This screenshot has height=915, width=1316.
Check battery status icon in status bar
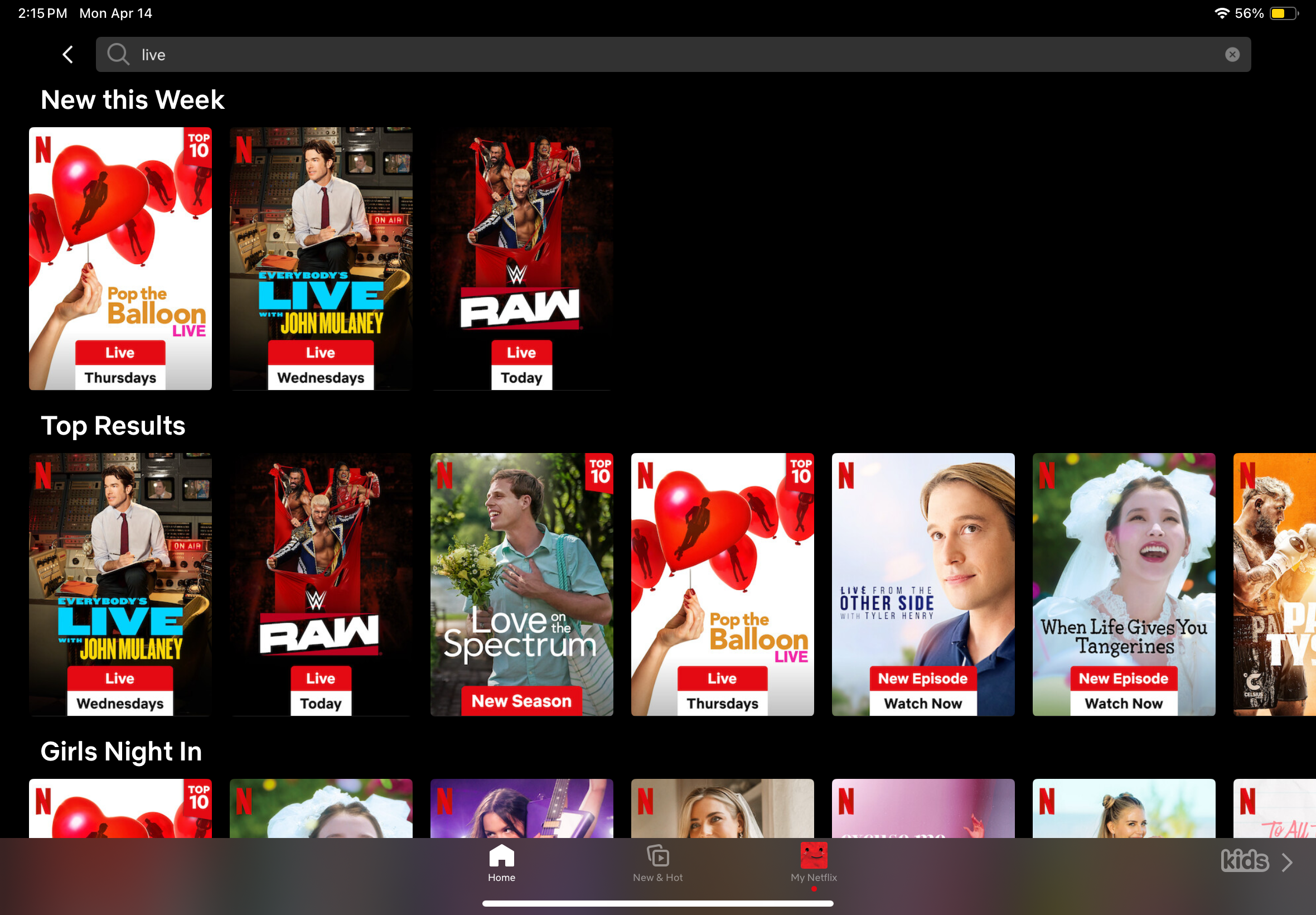[x=1283, y=13]
